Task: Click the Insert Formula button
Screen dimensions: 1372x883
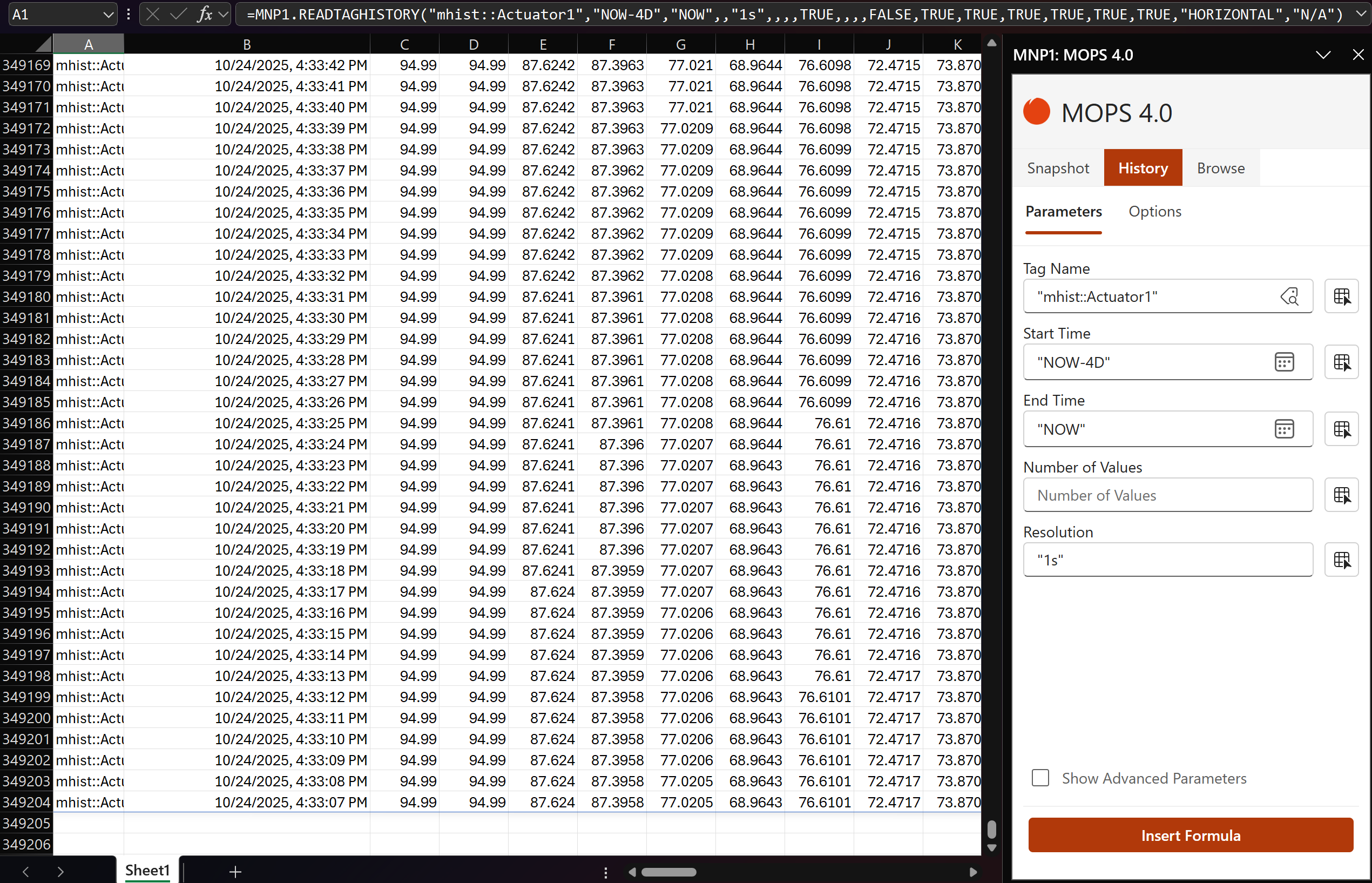Action: 1191,835
